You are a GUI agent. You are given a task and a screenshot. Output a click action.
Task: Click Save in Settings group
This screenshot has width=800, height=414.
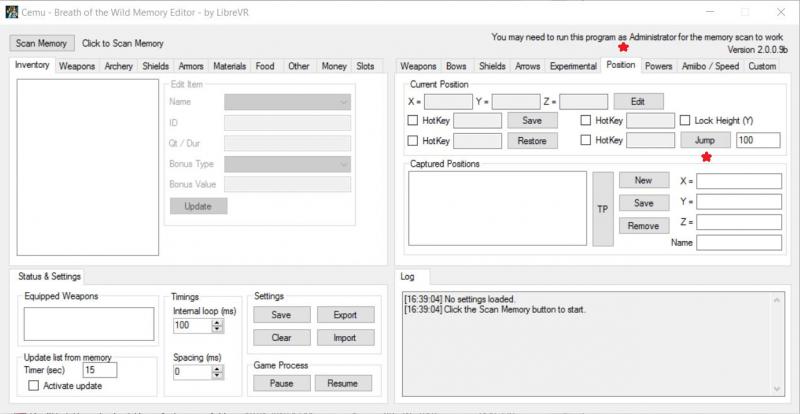click(x=281, y=315)
